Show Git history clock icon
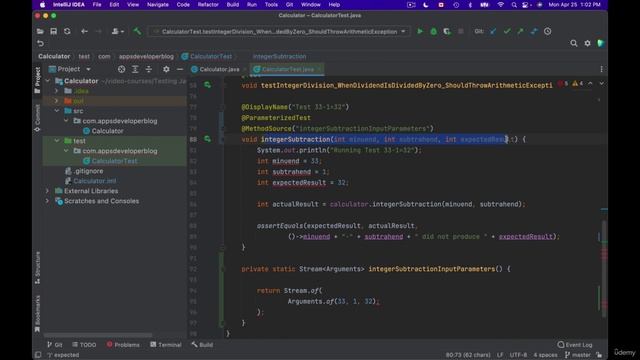Screen dimensions: 640x360 547,31
